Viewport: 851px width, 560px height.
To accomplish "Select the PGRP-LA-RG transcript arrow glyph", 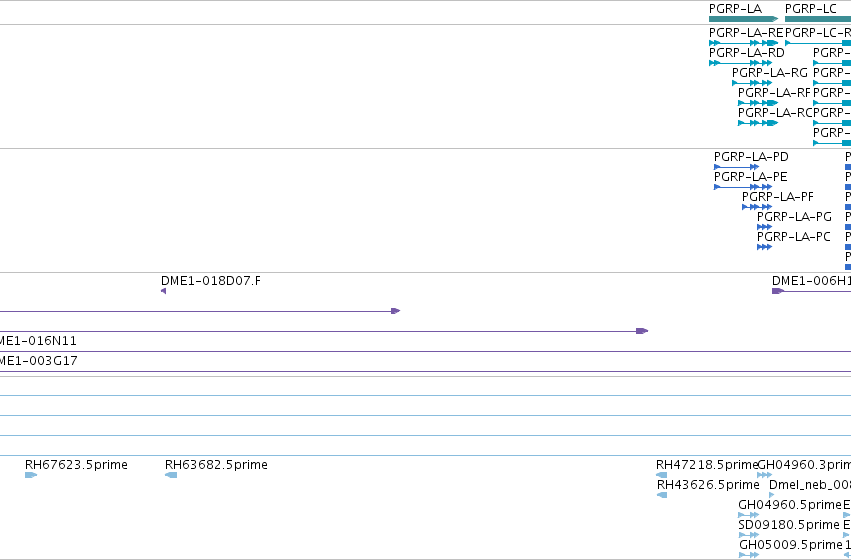I will [752, 83].
